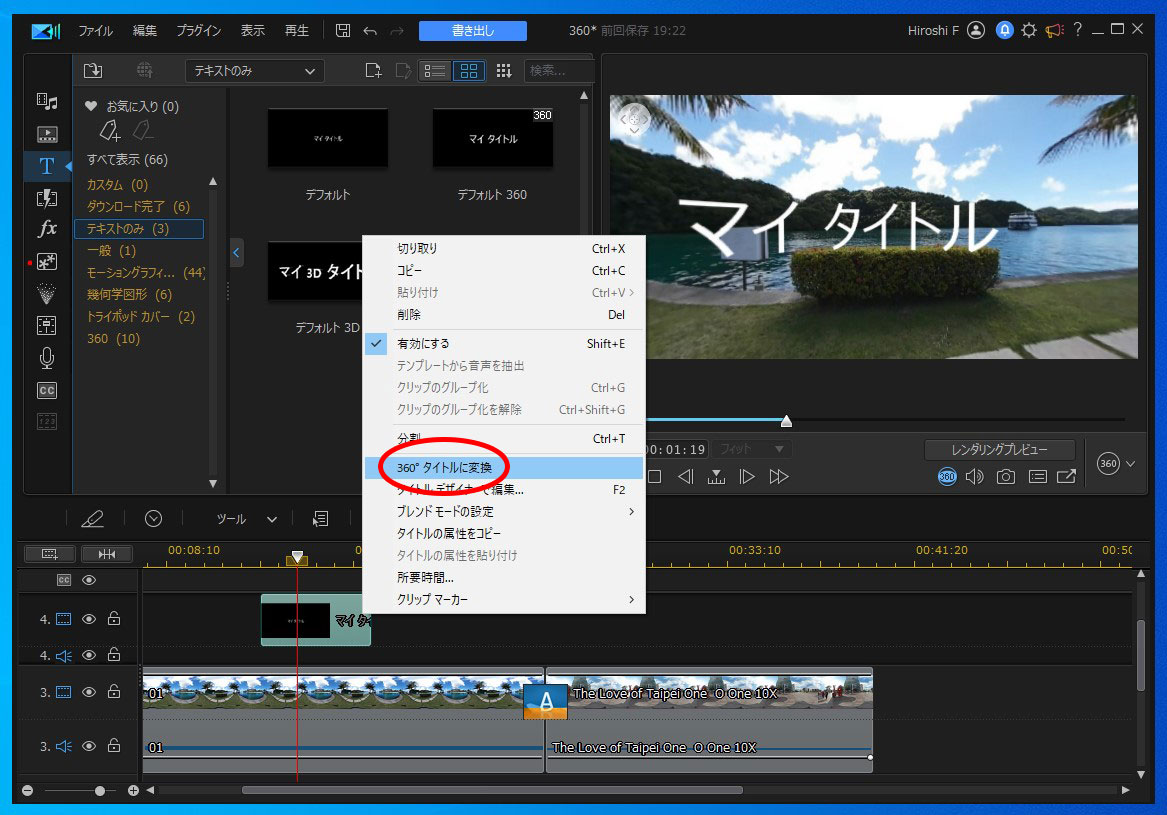Open the Title room (T icon)
1167x815 pixels.
pos(47,166)
